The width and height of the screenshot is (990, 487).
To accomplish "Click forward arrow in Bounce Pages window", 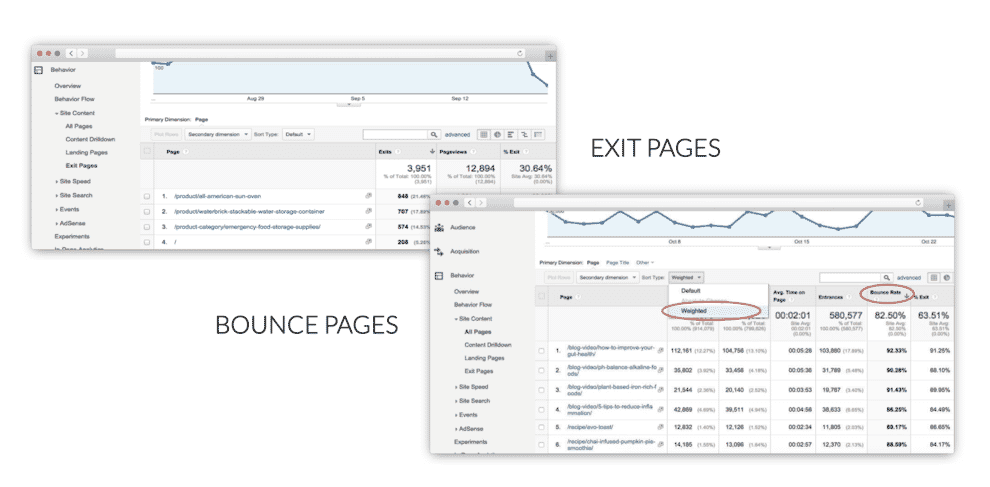I will point(481,203).
